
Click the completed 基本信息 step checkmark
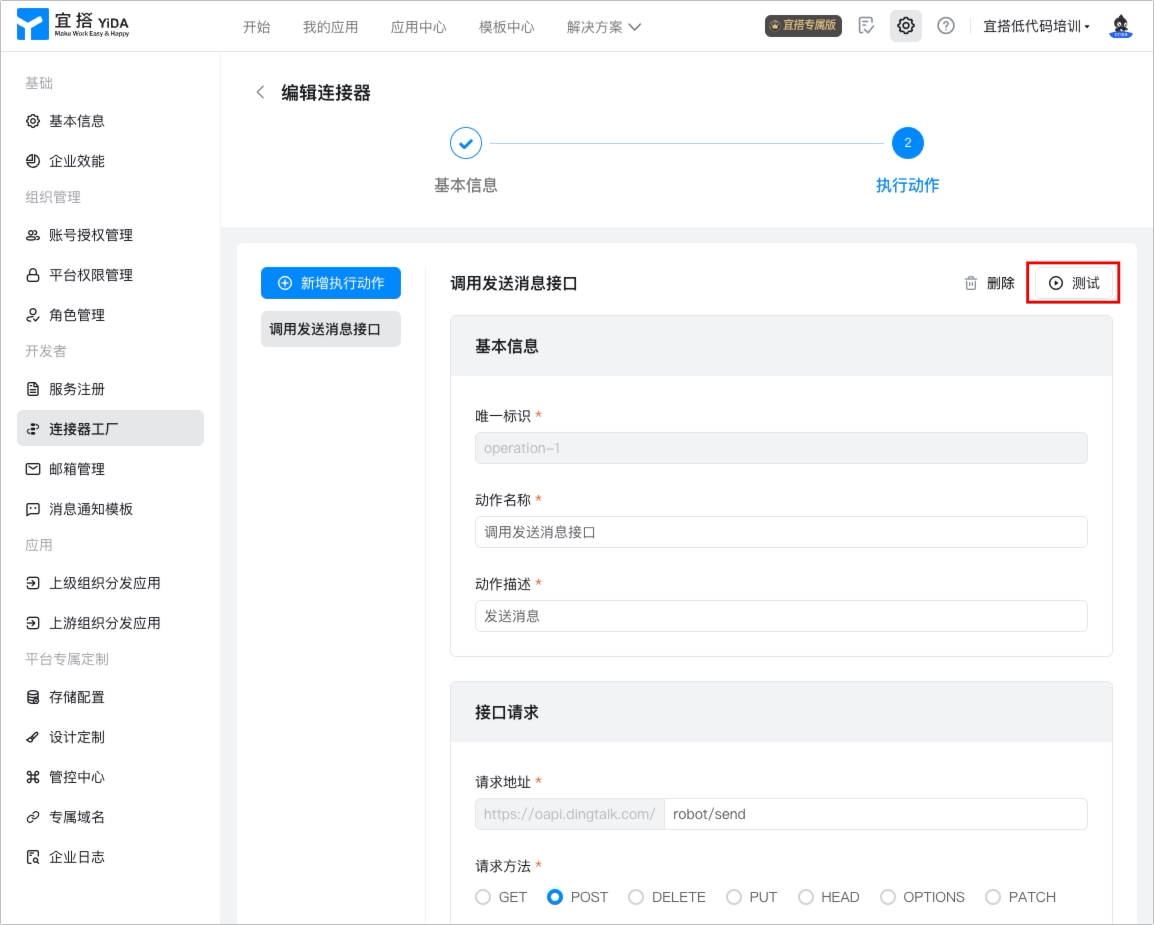pos(466,143)
